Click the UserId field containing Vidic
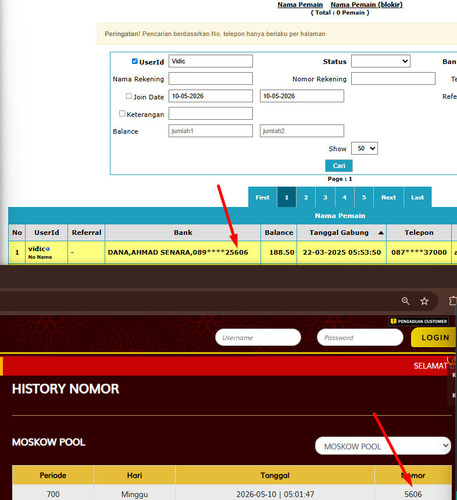Viewport: 457px width, 500px height. point(210,61)
